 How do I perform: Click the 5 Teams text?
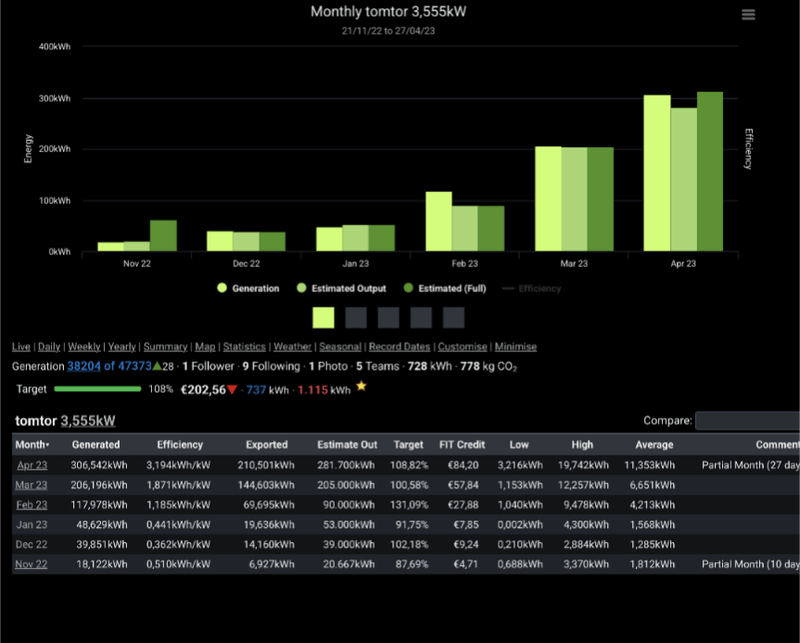click(378, 366)
